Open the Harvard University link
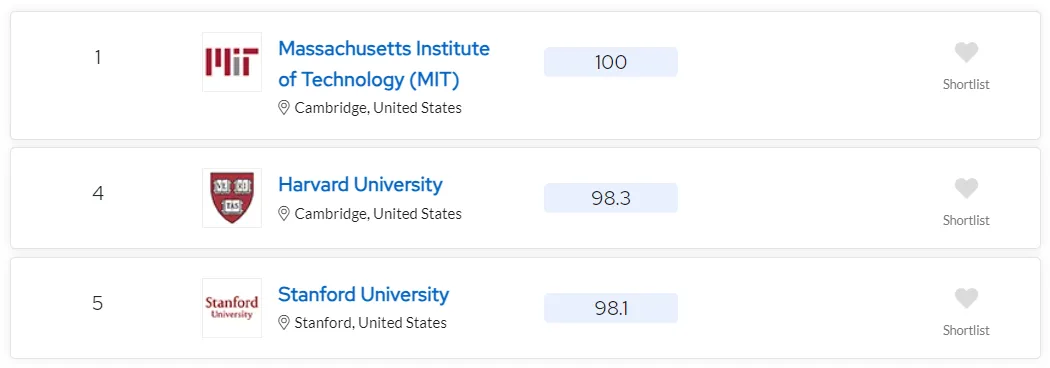 click(x=360, y=185)
